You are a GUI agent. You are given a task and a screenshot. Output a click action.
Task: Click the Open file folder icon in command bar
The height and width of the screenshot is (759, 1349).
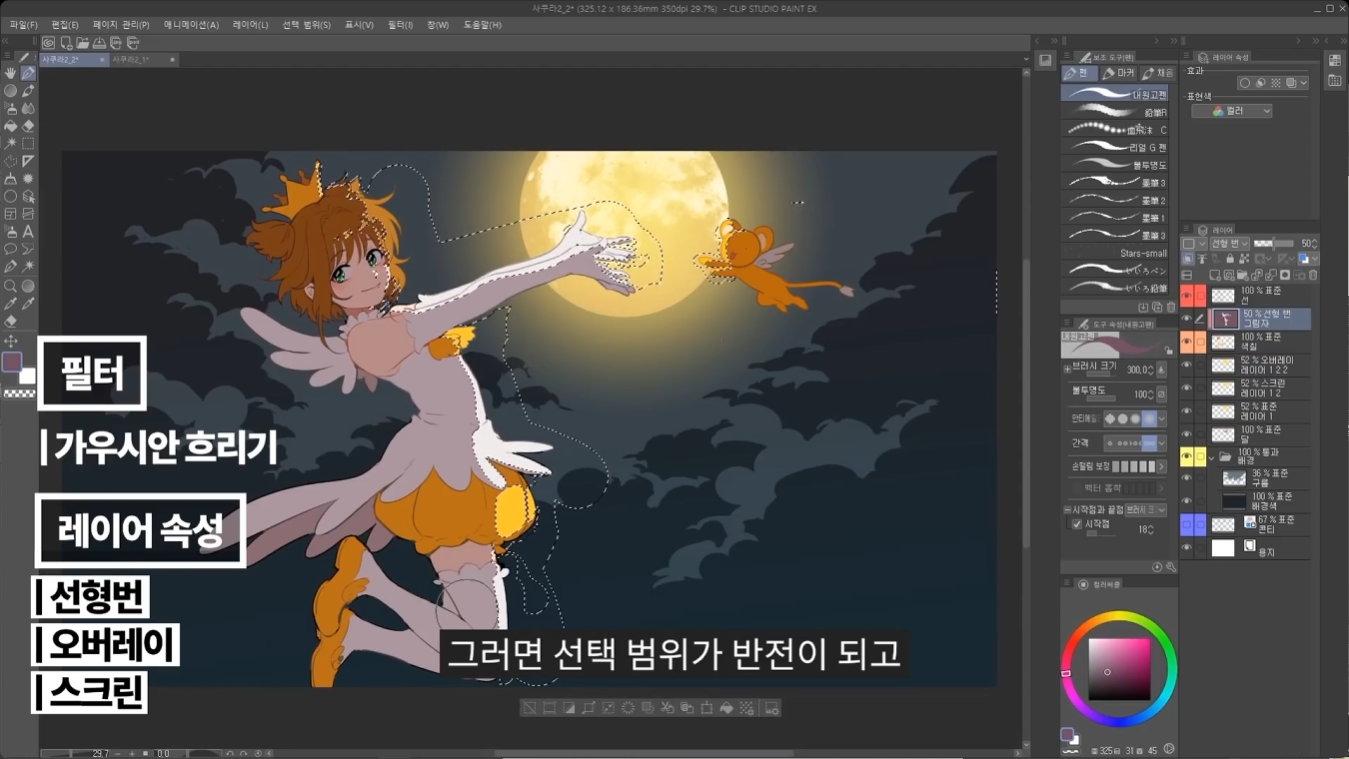(83, 43)
